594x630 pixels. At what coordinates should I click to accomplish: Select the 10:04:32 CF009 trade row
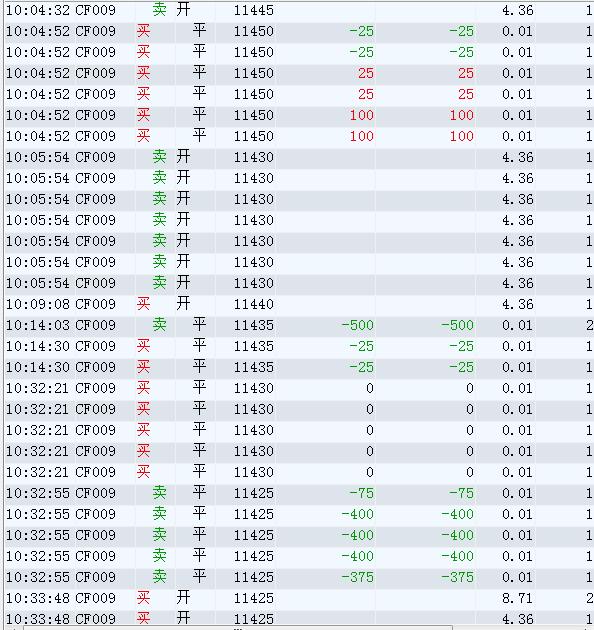(299, 10)
